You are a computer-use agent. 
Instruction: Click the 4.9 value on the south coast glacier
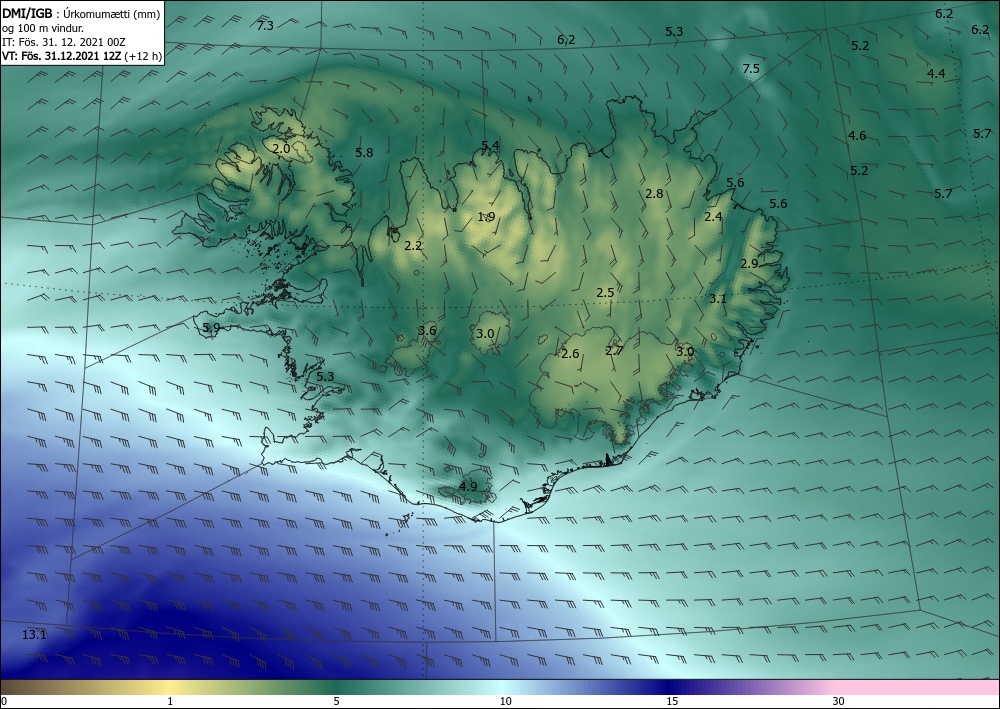click(x=468, y=486)
